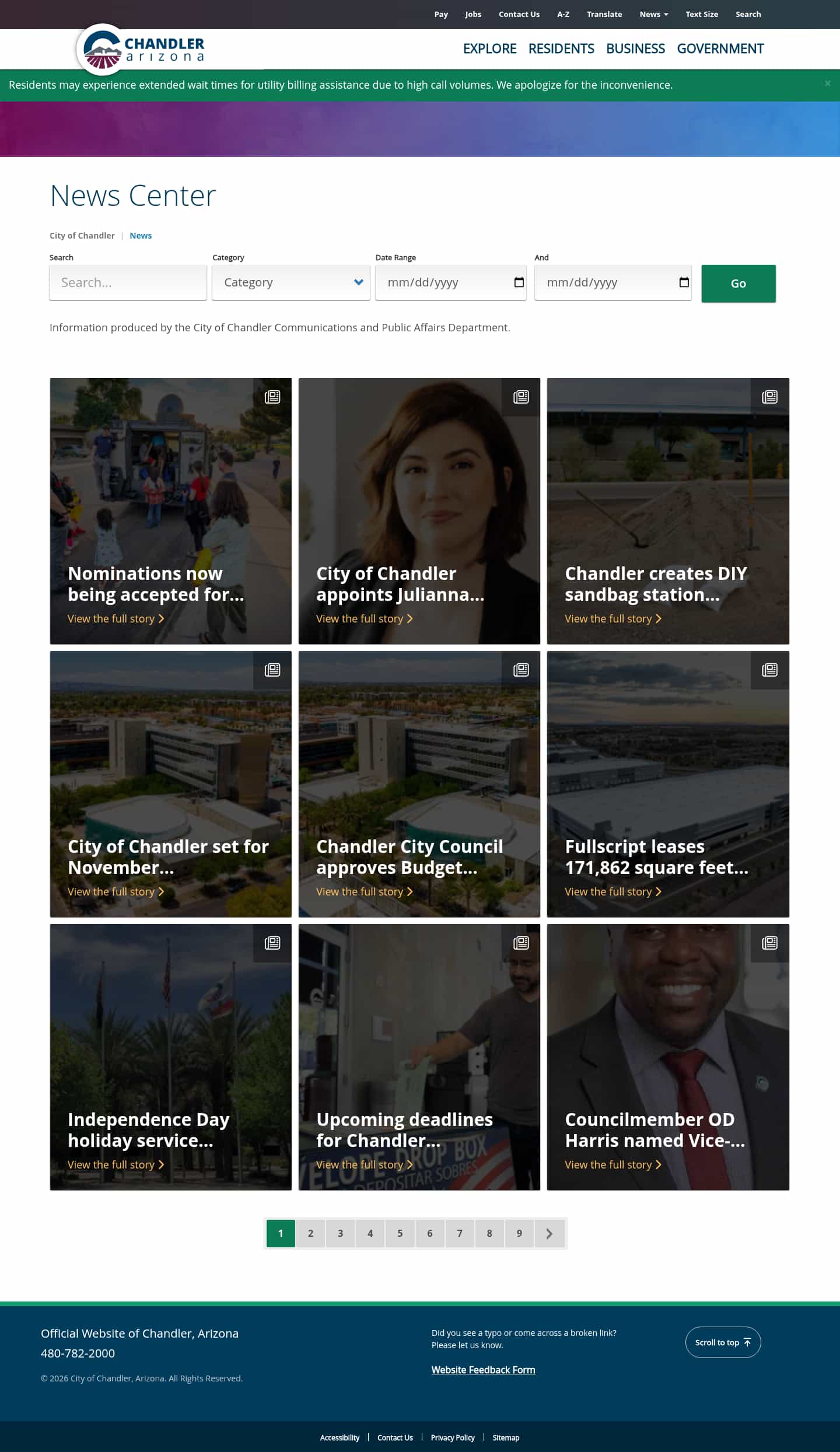Open the A-Z index link
The width and height of the screenshot is (840, 1452).
point(563,14)
